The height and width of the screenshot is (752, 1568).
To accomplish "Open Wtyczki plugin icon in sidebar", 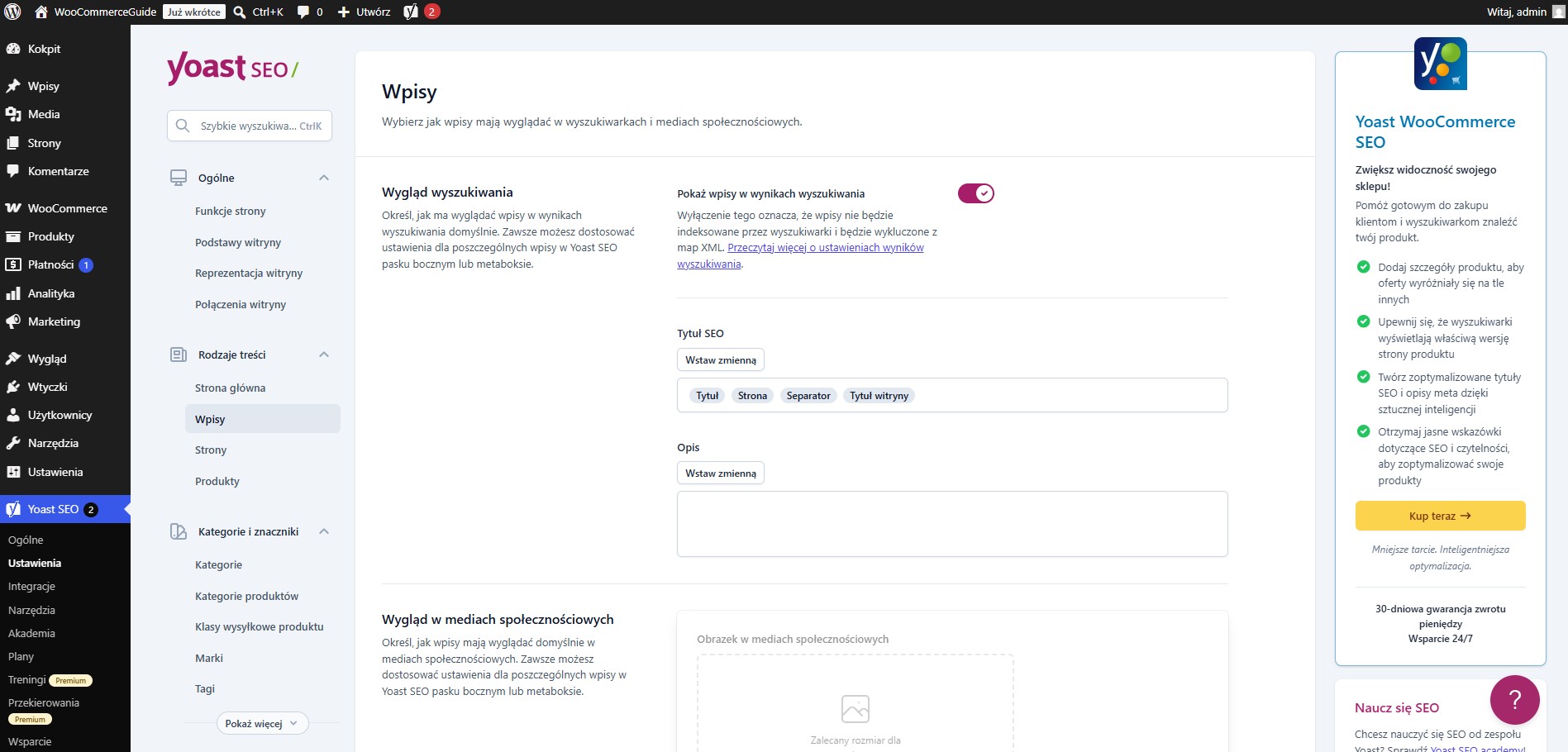I will 13,387.
